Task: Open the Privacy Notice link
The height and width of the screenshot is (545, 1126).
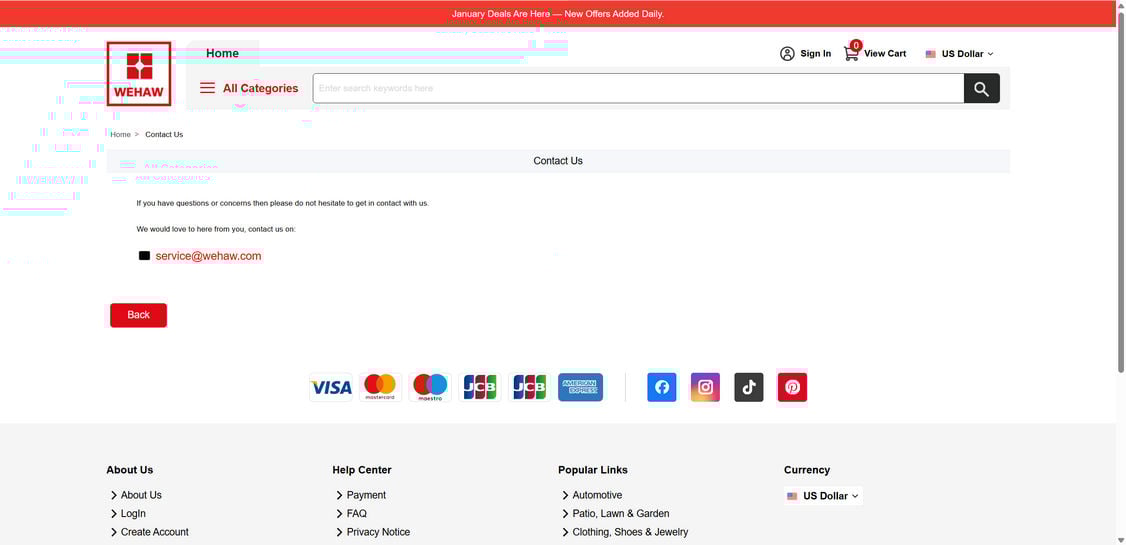Action: pos(378,533)
